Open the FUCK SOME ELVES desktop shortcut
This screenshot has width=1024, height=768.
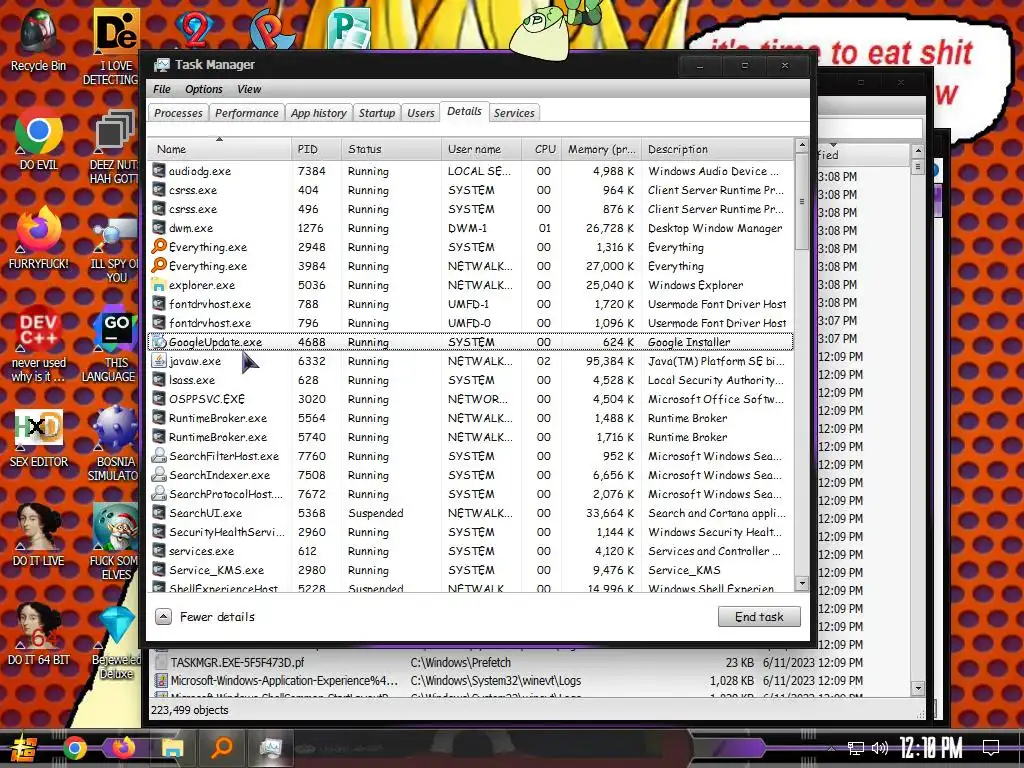point(114,542)
